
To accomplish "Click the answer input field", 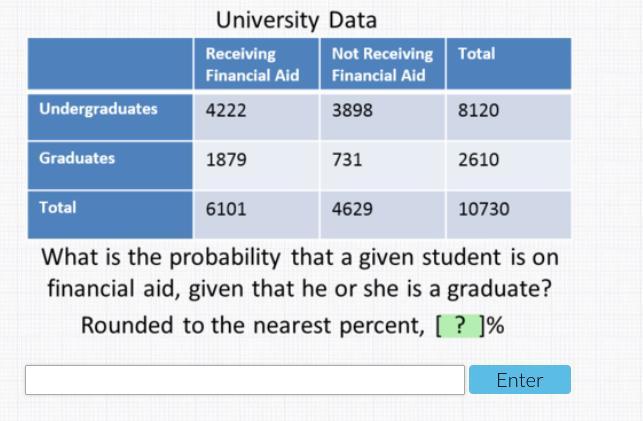I will click(245, 380).
